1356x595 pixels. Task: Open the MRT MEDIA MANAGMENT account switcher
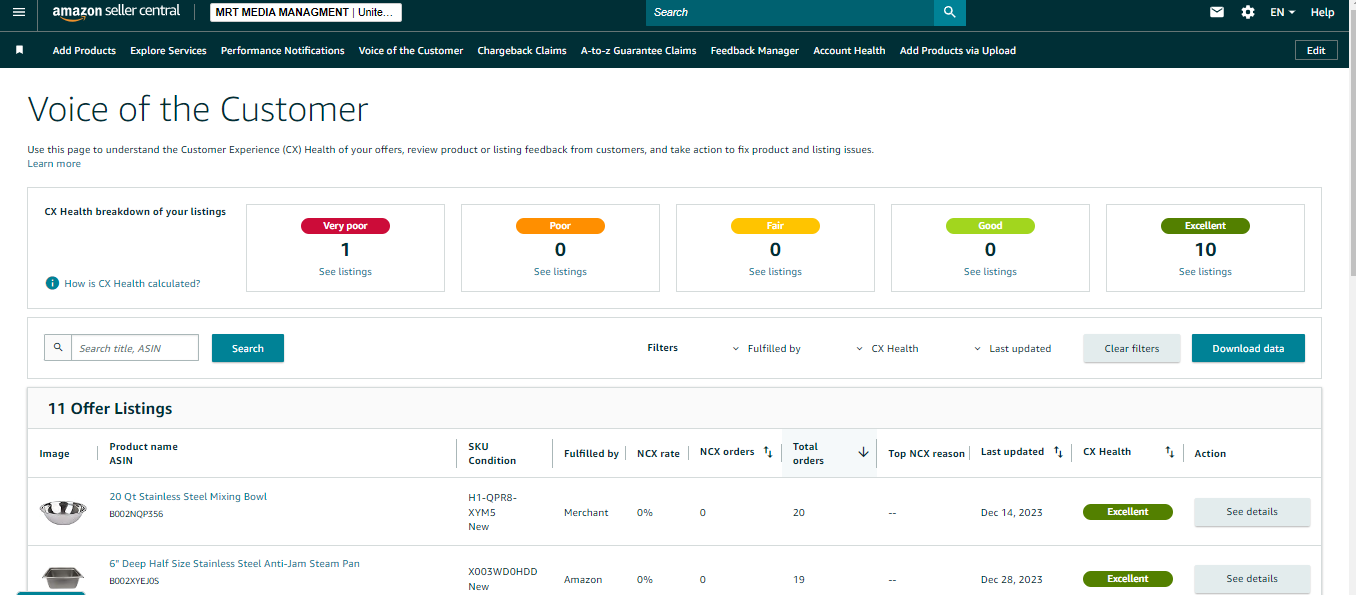(x=306, y=12)
